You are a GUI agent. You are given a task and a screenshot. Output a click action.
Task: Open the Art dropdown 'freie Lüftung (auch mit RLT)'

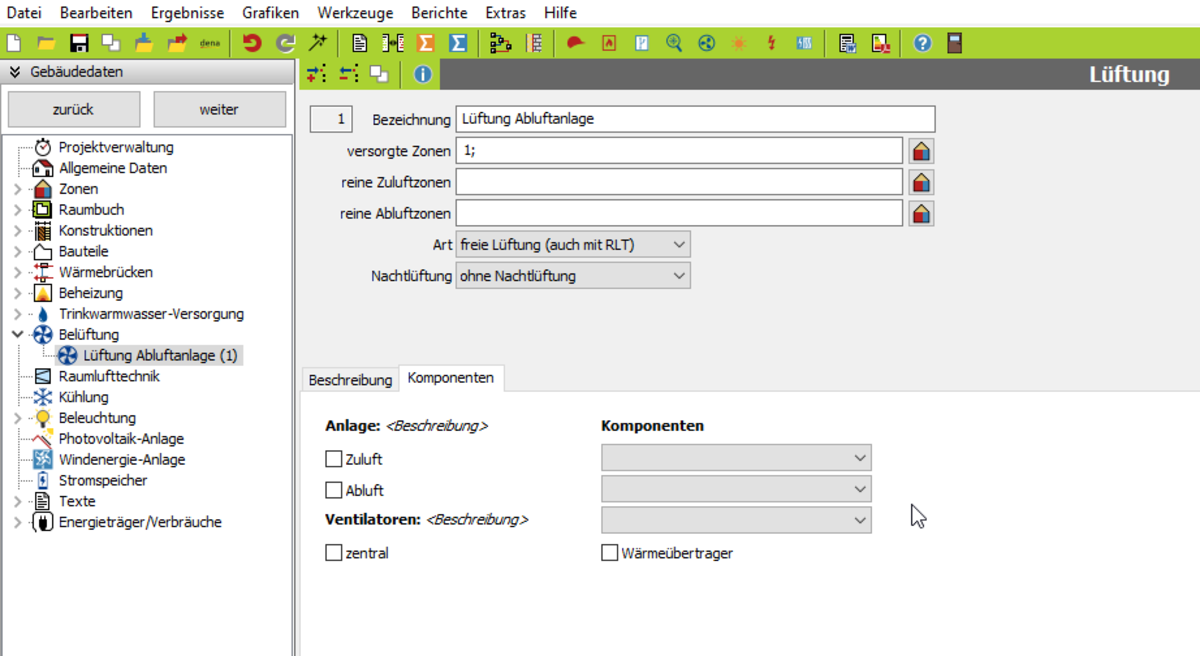click(x=573, y=244)
